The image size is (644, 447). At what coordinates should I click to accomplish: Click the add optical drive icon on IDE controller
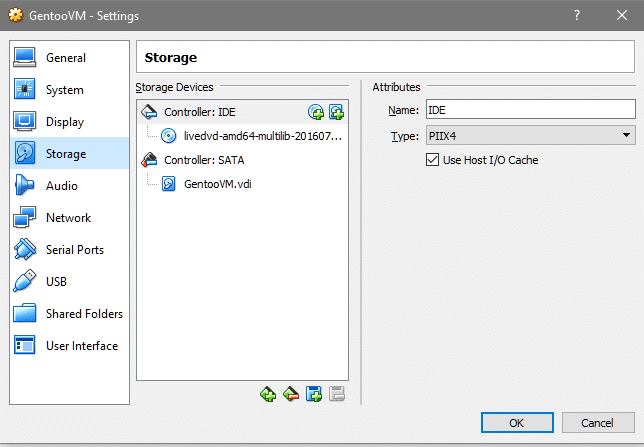(316, 112)
